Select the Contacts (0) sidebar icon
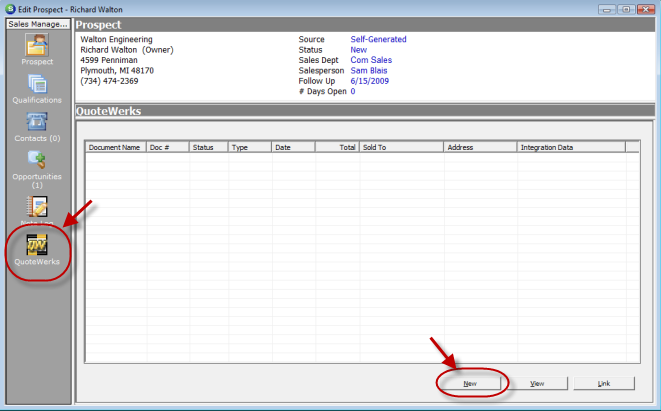The image size is (661, 411). pyautogui.click(x=37, y=123)
